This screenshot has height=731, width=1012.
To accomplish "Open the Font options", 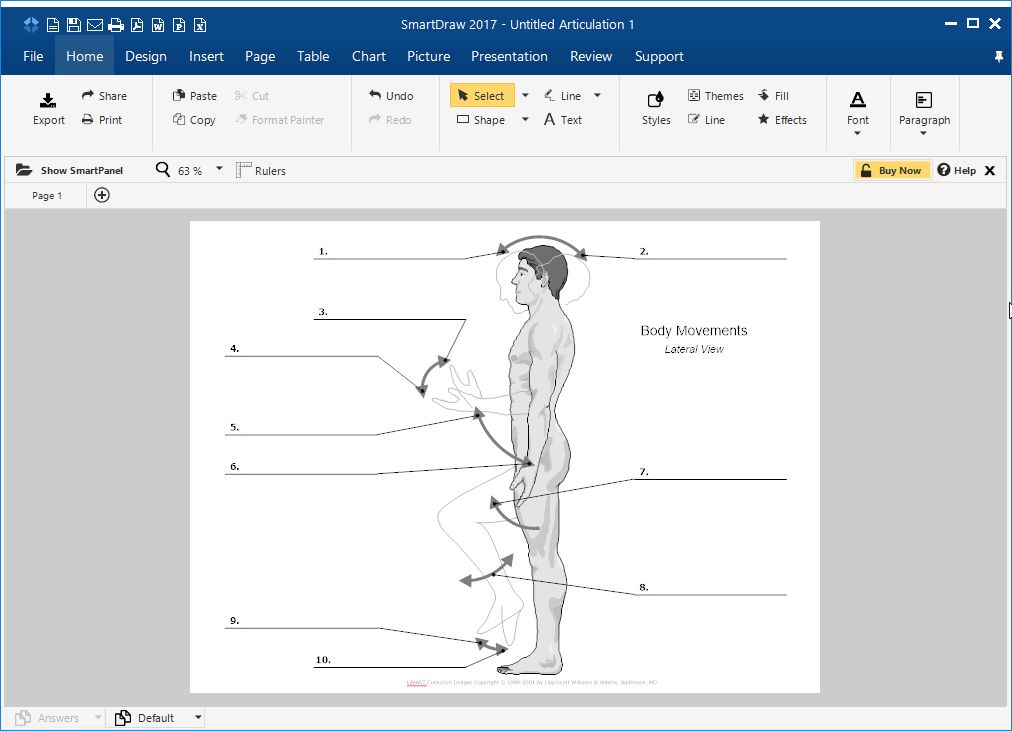I will click(857, 110).
